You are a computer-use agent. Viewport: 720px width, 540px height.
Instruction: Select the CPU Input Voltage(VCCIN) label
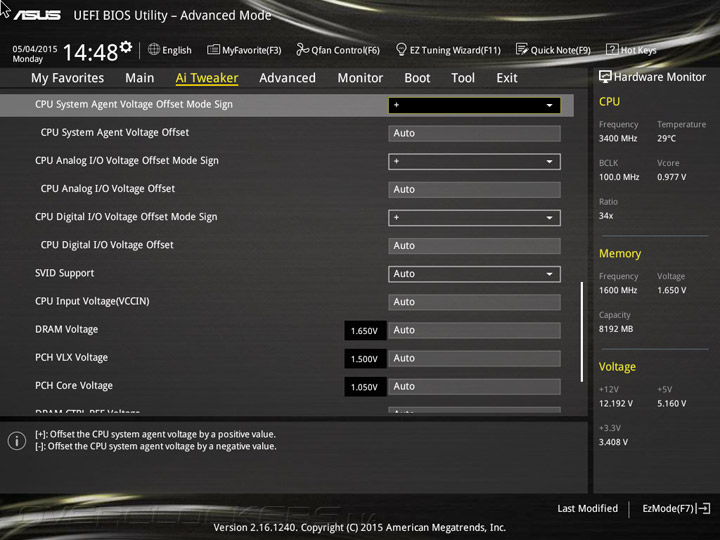coord(92,301)
